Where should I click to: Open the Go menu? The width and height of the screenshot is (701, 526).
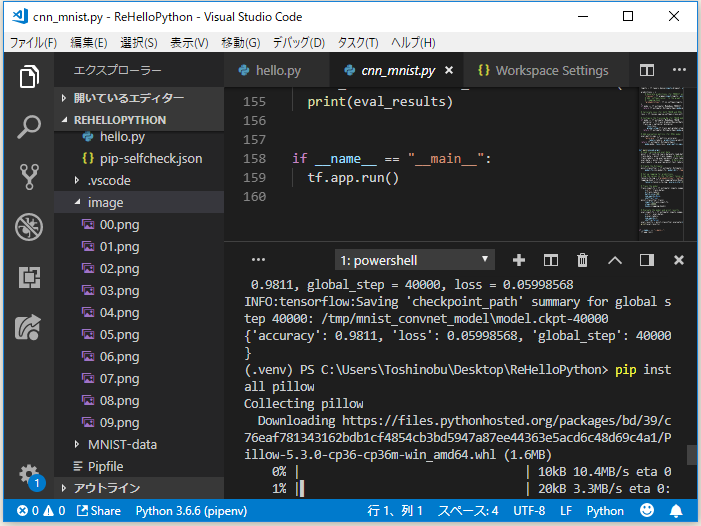(241, 42)
